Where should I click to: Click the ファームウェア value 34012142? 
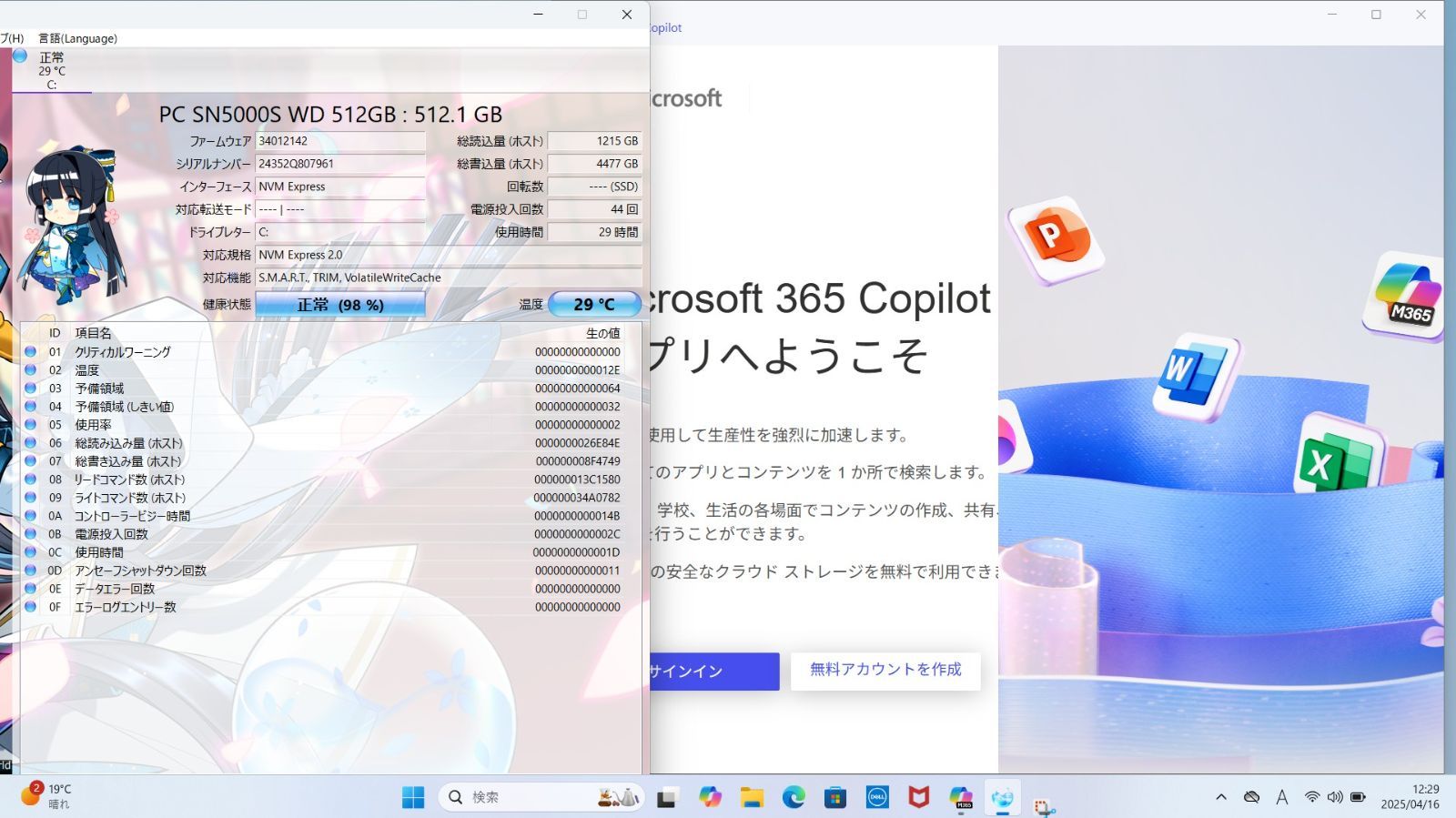point(340,141)
